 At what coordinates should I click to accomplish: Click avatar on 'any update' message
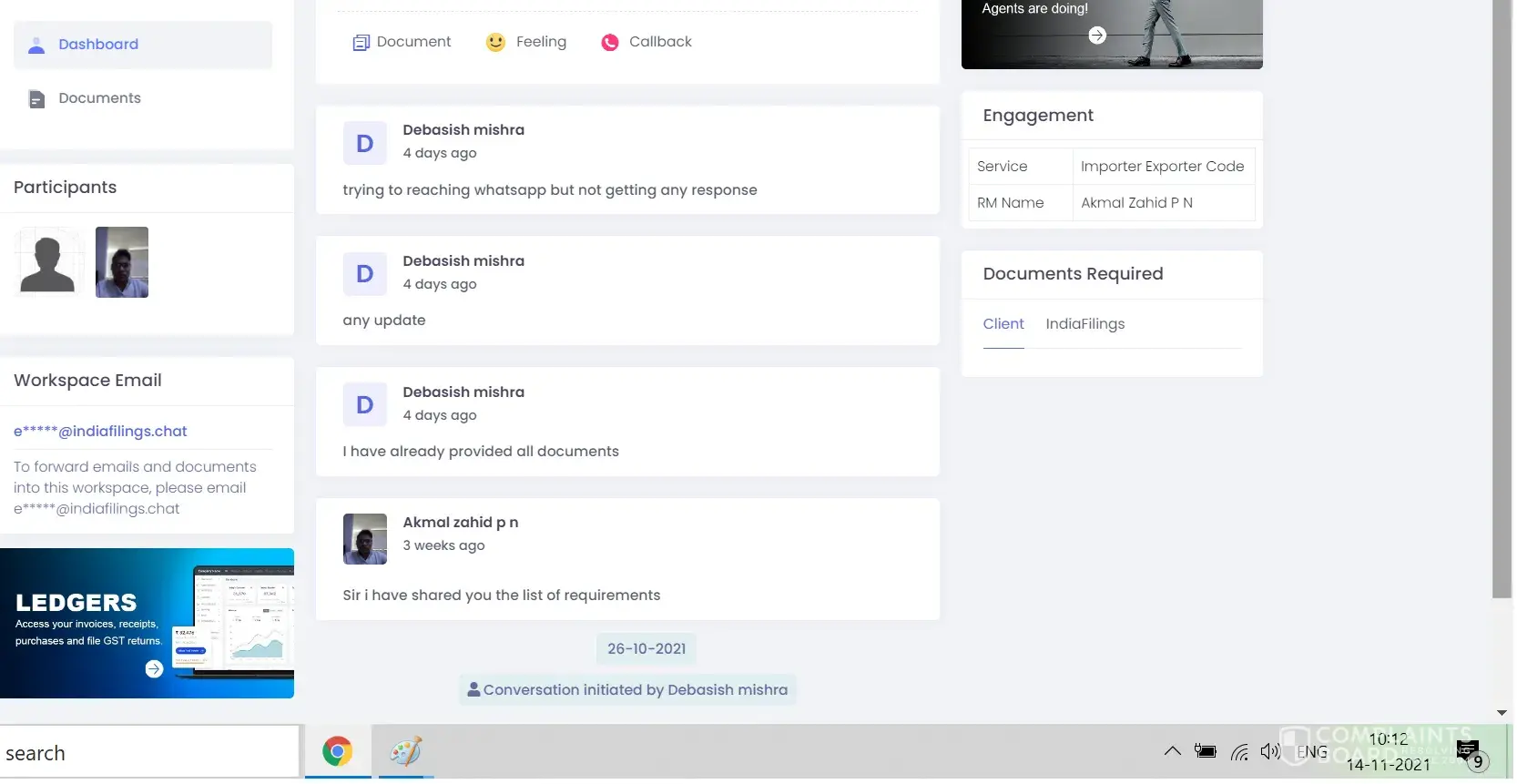click(x=365, y=274)
